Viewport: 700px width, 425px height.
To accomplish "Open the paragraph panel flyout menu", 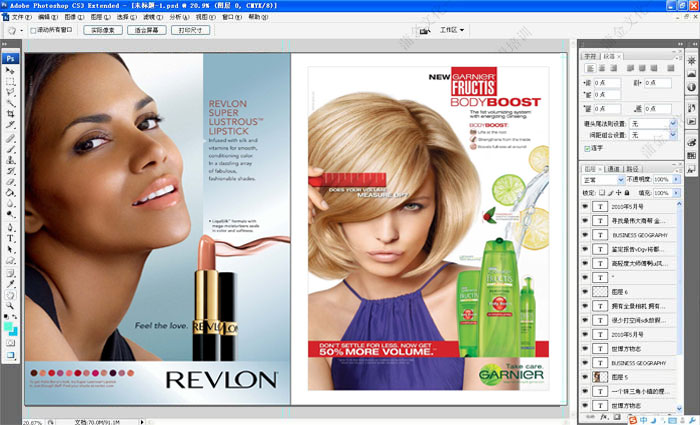I will tap(678, 57).
